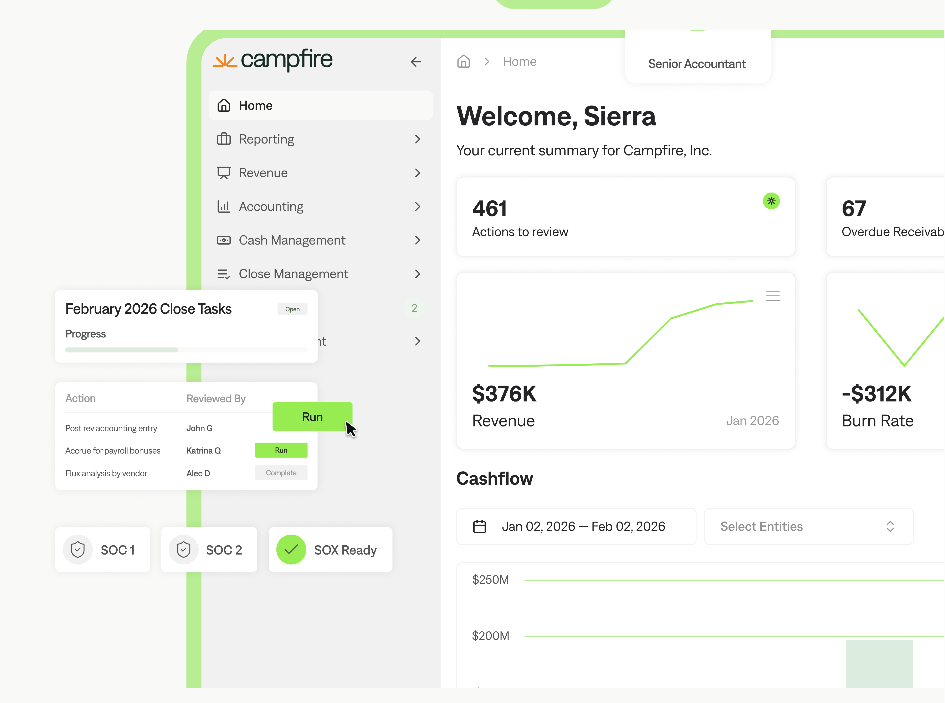This screenshot has height=703, width=945.
Task: Click the Accounting bar chart icon
Action: pos(224,207)
